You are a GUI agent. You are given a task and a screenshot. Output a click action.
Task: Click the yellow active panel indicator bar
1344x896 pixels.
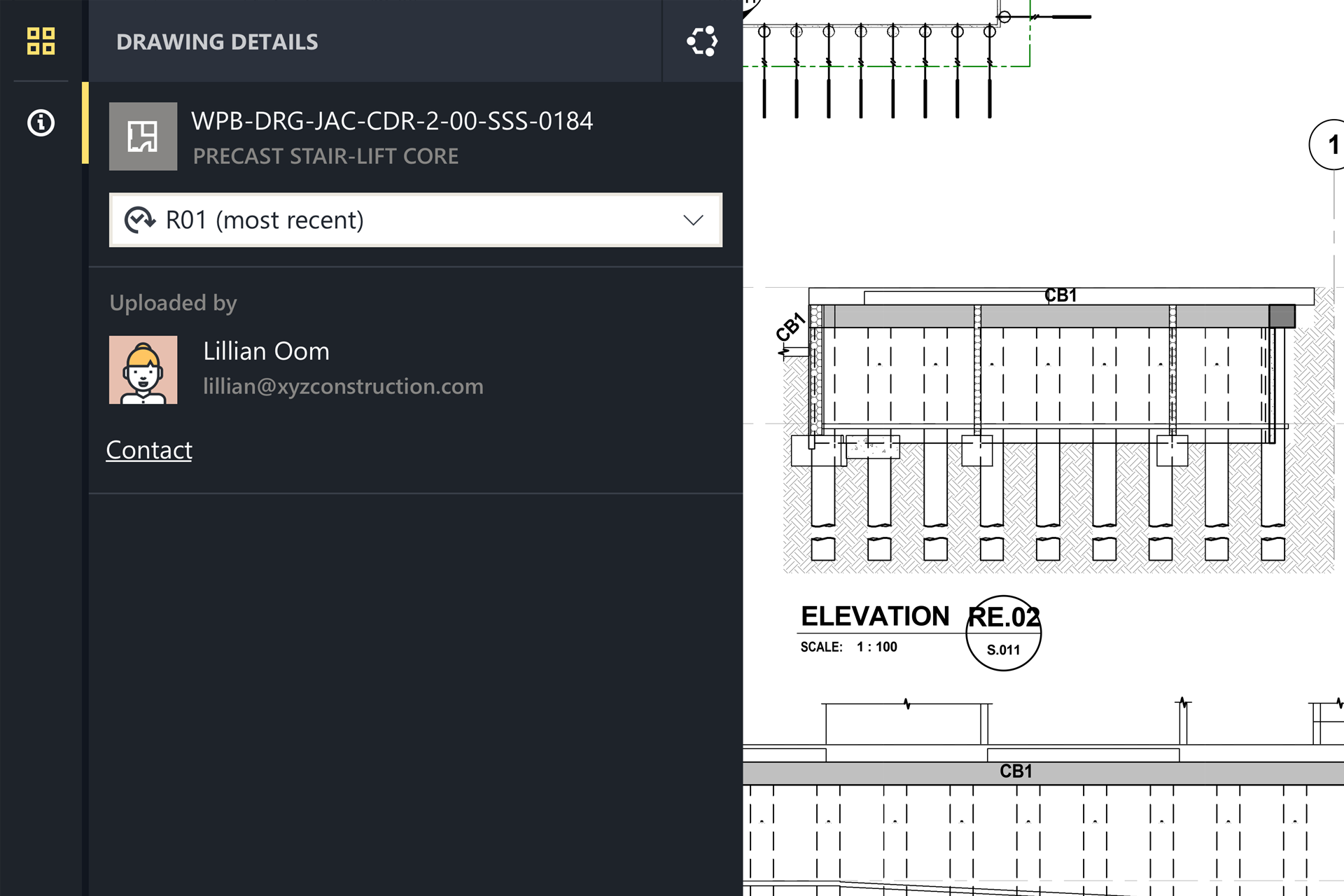click(x=85, y=122)
